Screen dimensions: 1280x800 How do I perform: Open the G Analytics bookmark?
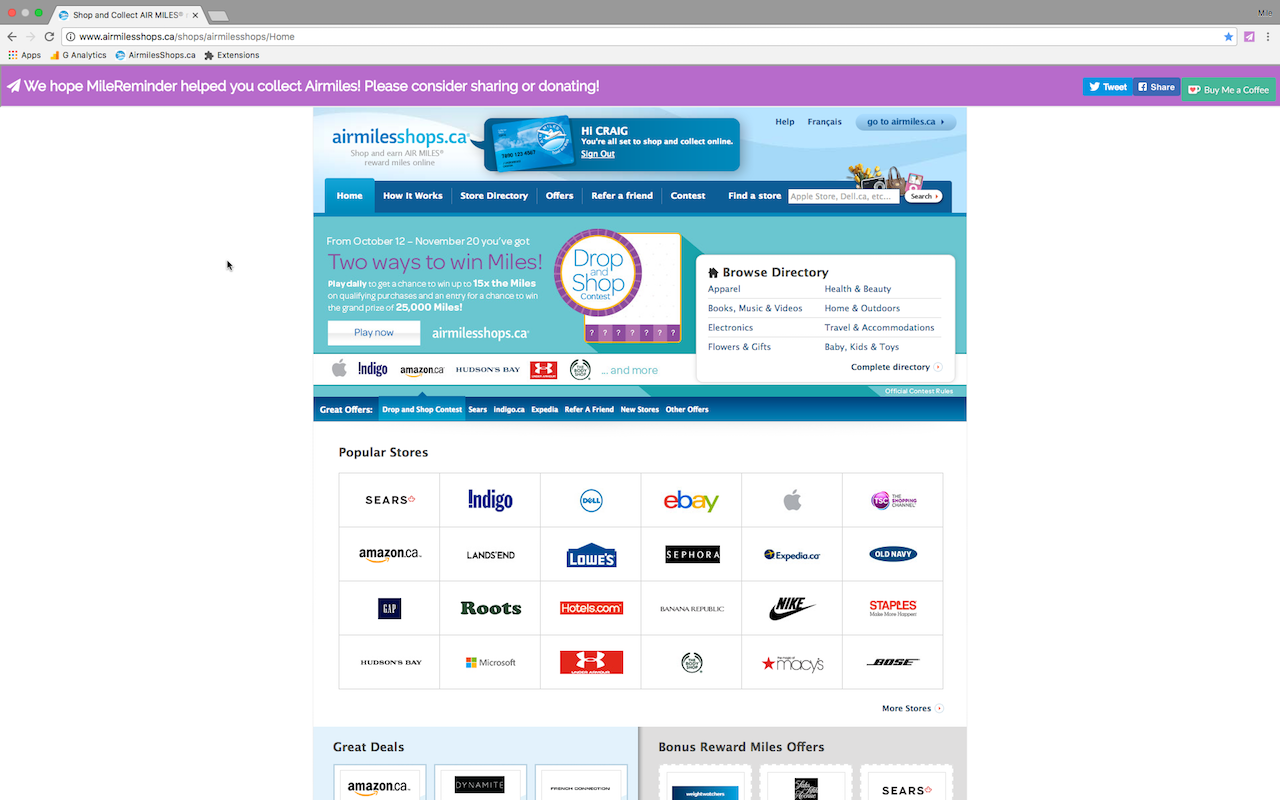point(78,55)
